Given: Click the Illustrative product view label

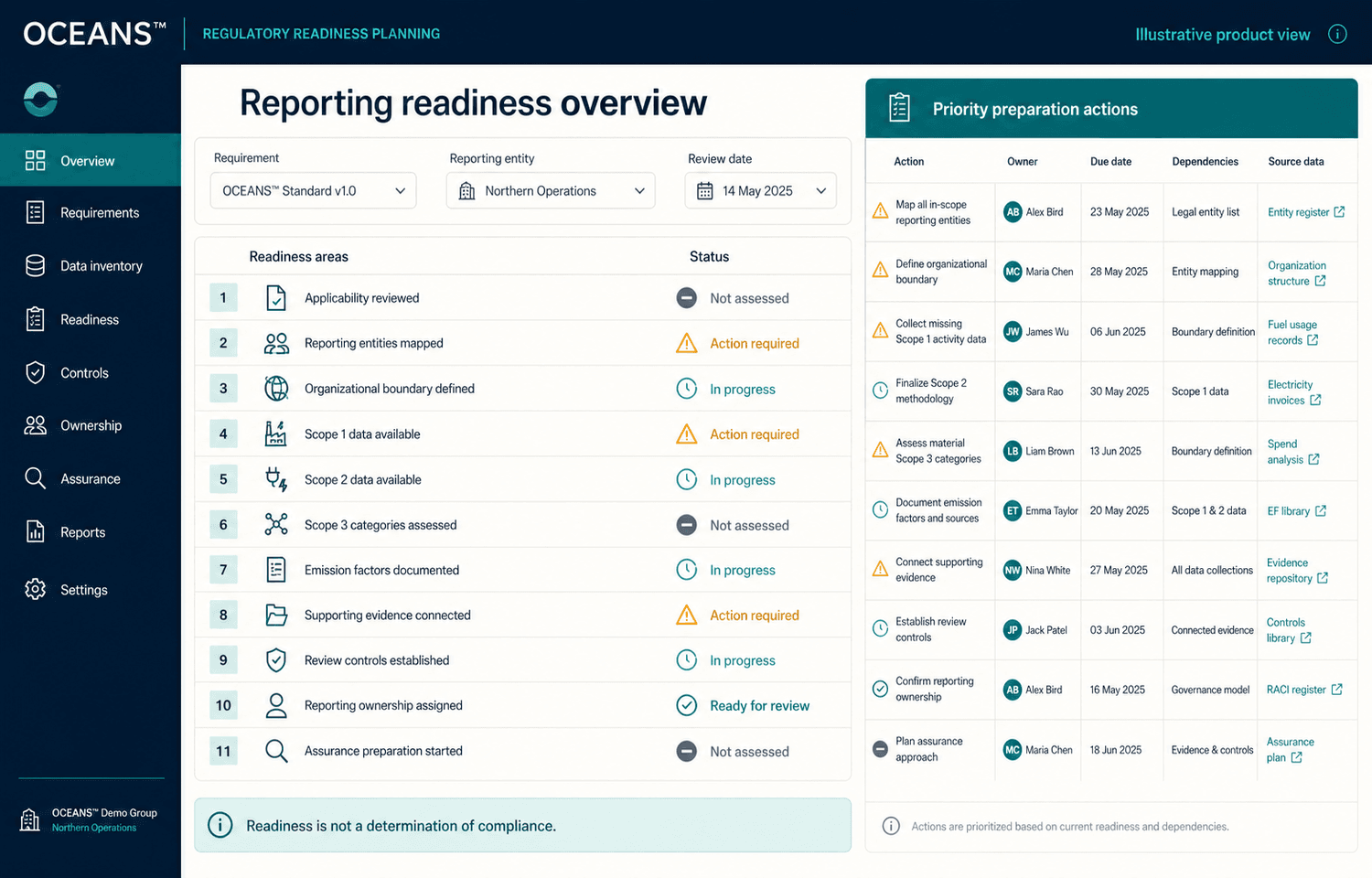Looking at the screenshot, I should [1222, 34].
